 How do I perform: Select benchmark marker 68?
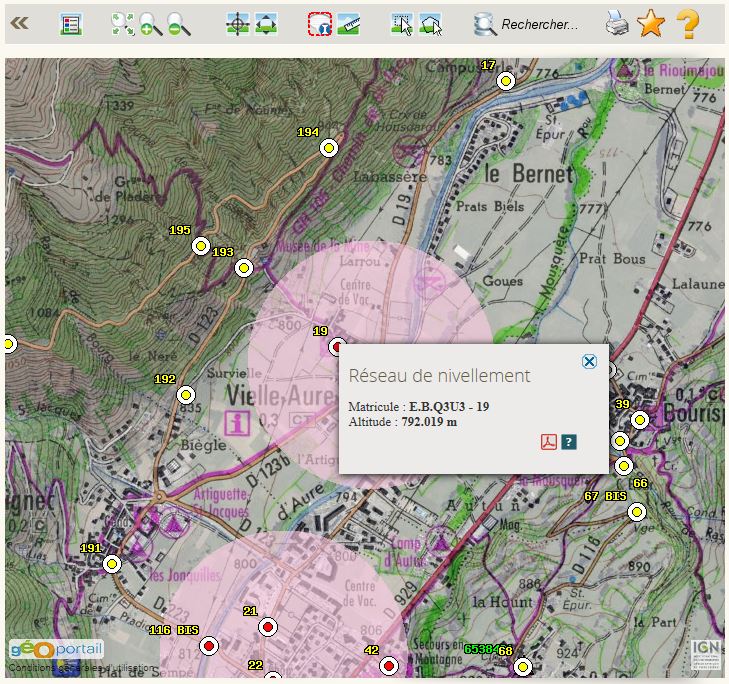pyautogui.click(x=523, y=667)
